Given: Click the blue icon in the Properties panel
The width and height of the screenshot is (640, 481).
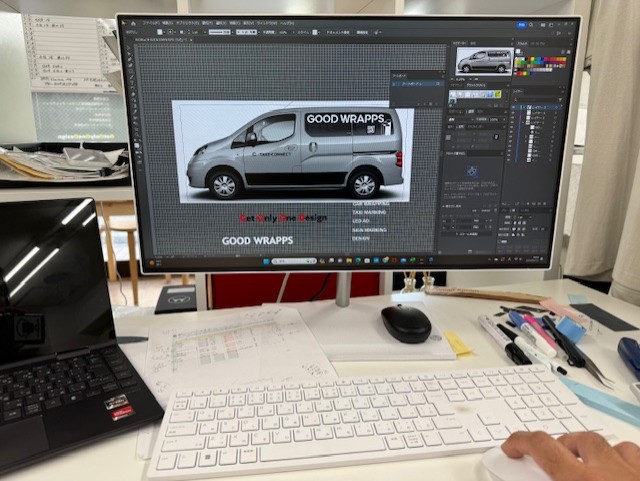Looking at the screenshot, I should coord(472,172).
